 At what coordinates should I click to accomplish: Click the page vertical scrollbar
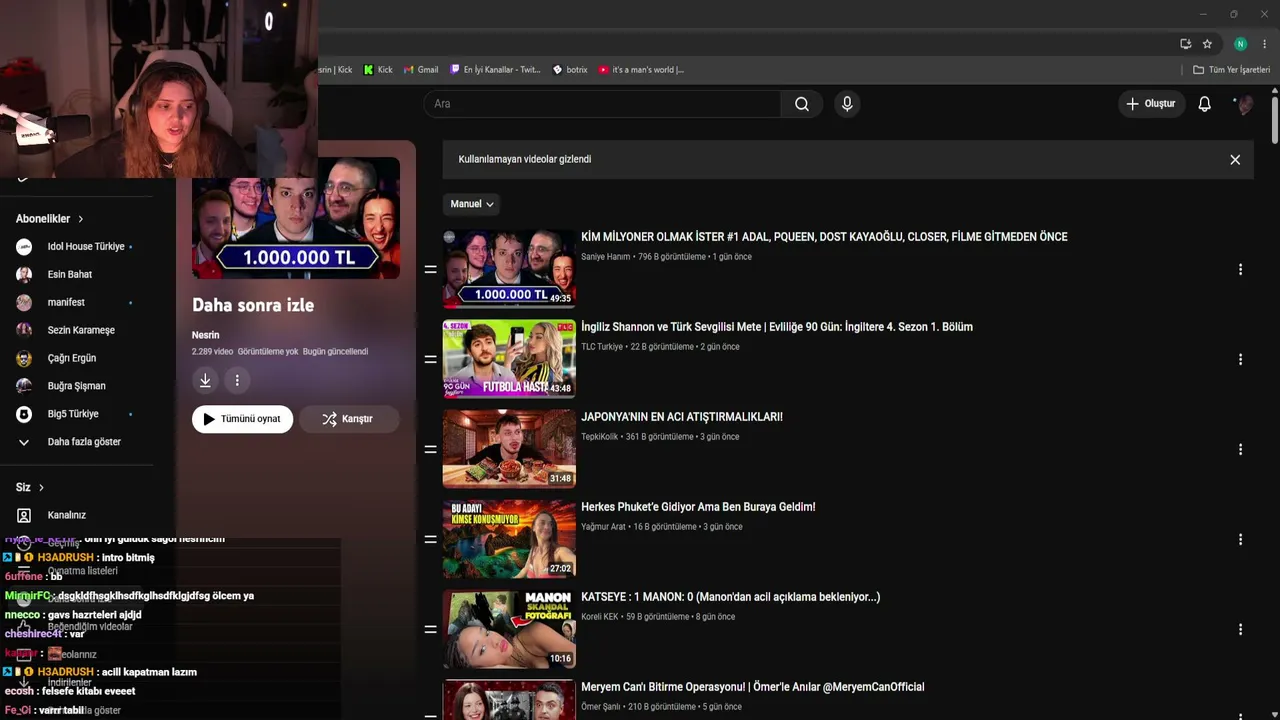point(1275,118)
